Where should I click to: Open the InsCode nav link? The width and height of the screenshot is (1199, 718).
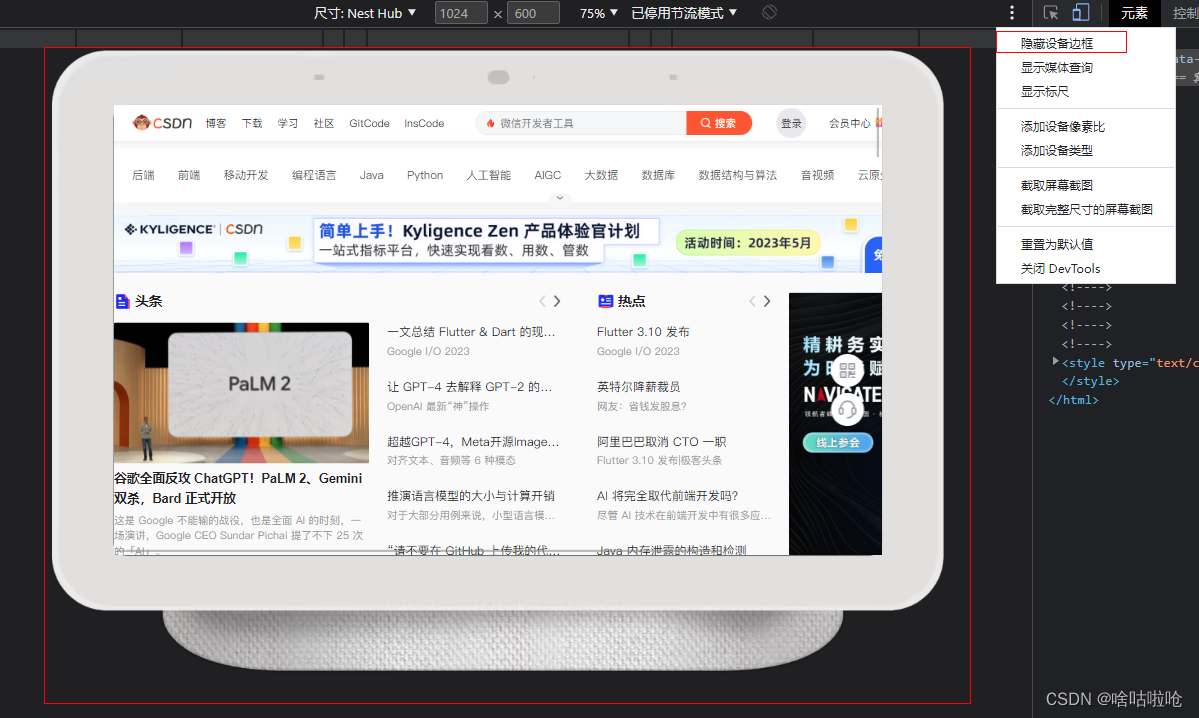[424, 123]
